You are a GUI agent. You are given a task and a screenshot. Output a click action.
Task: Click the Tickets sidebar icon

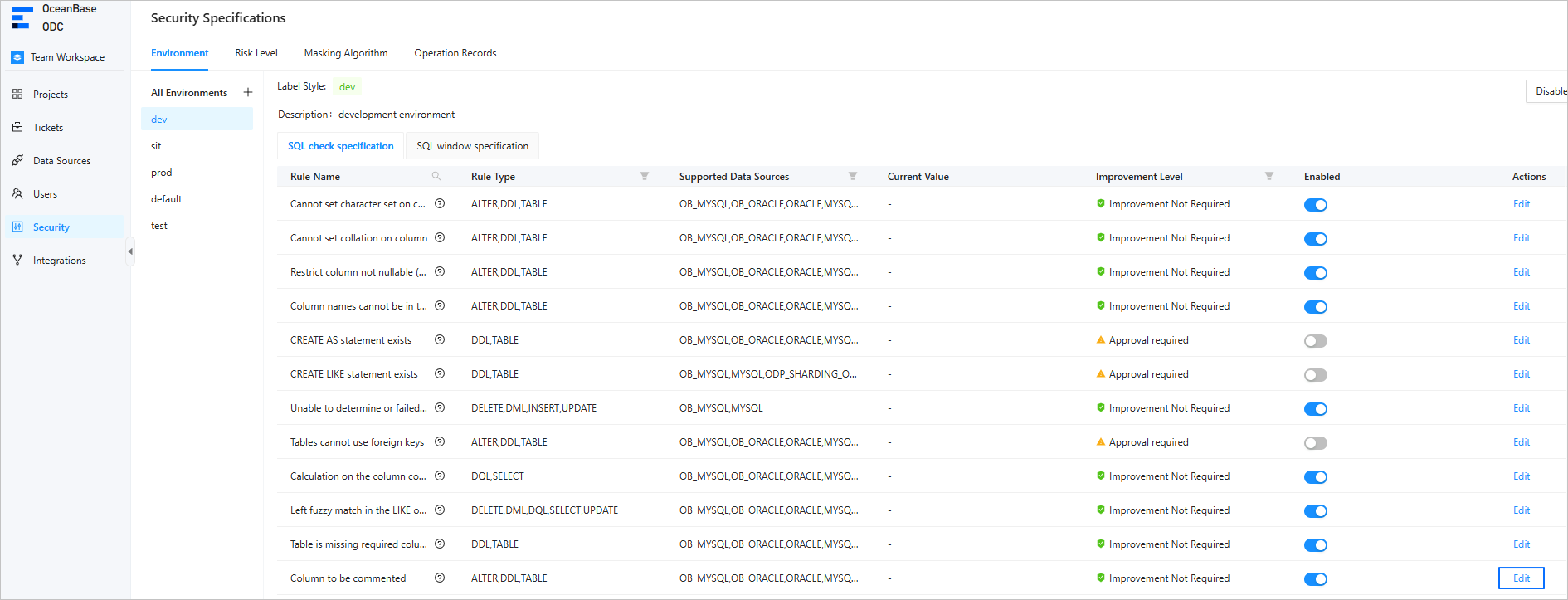tap(17, 128)
